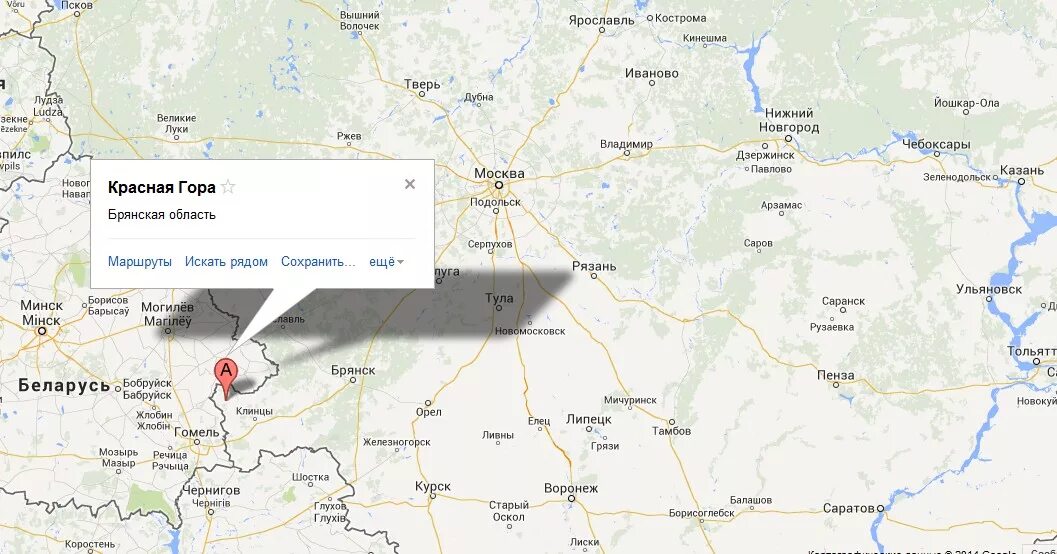Select the Курск city label

coord(433,486)
